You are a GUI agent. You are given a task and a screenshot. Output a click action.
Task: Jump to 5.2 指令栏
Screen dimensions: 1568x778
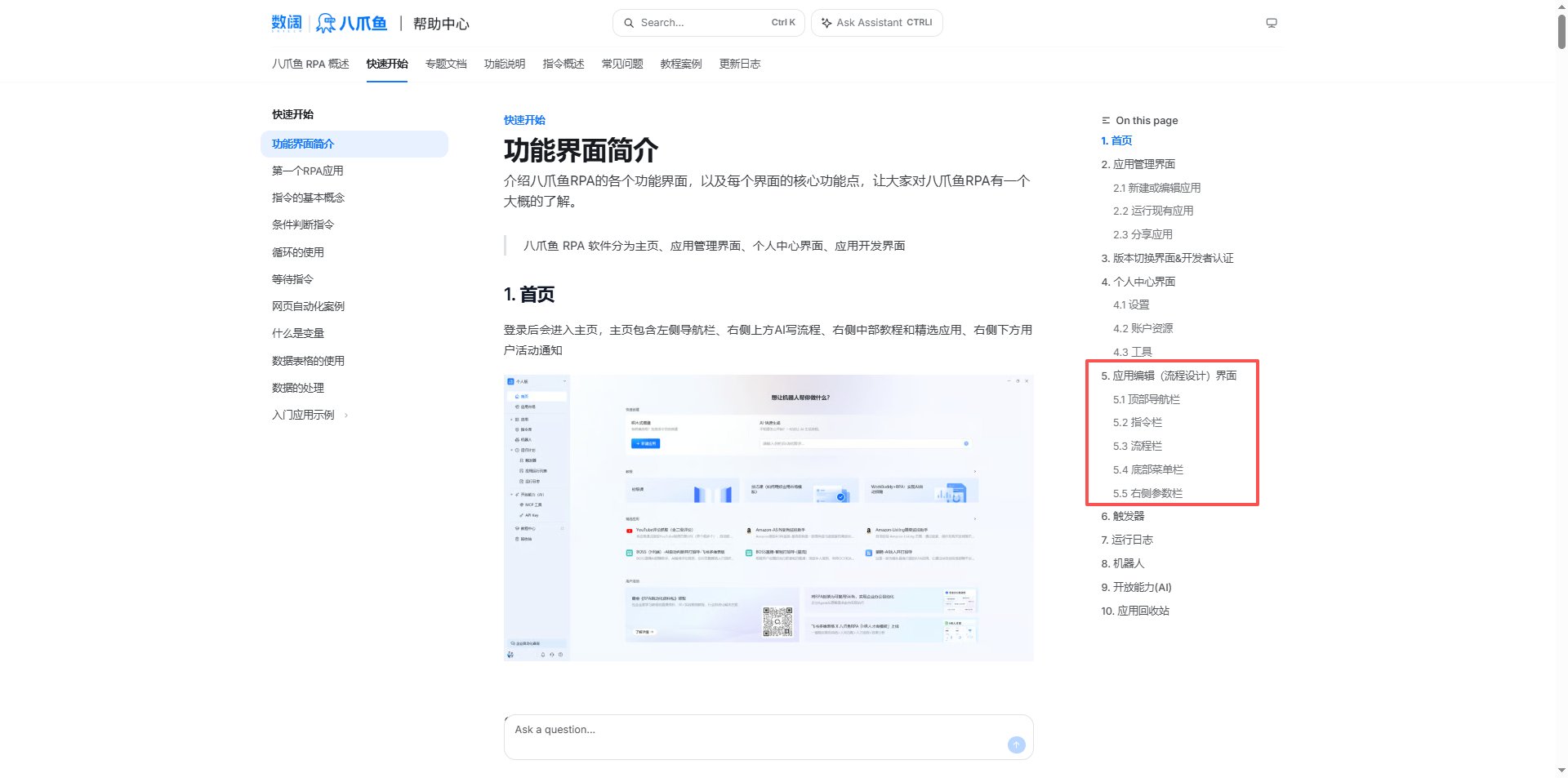coord(1138,422)
